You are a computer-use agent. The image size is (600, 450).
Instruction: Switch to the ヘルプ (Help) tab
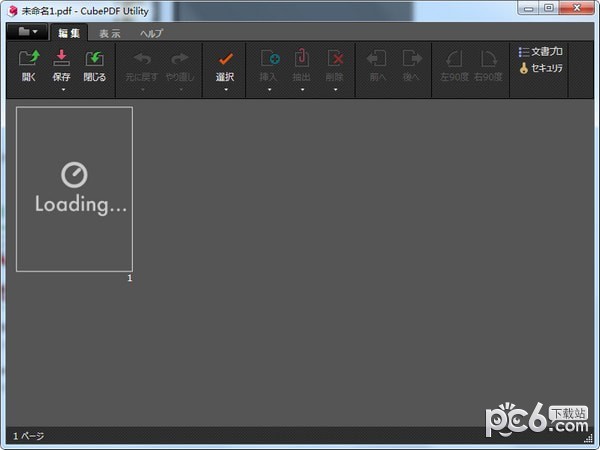152,34
